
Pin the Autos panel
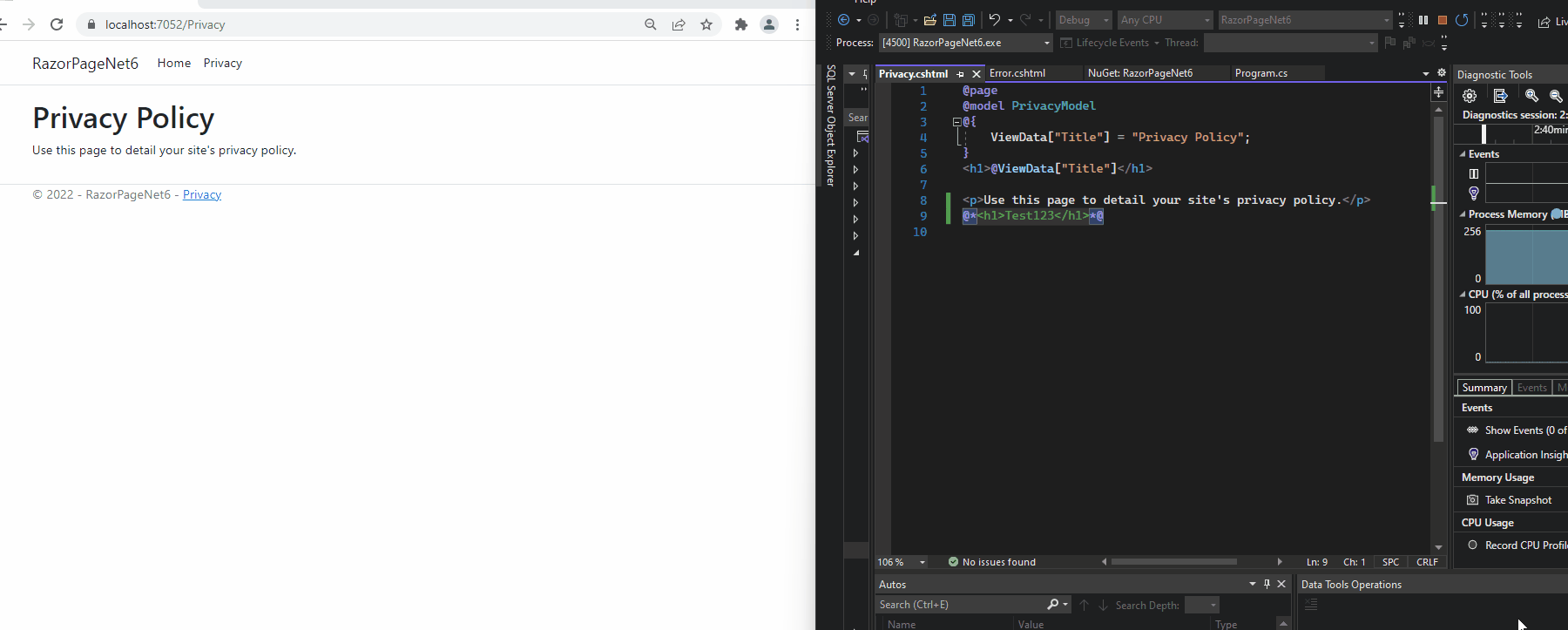pyautogui.click(x=1267, y=584)
